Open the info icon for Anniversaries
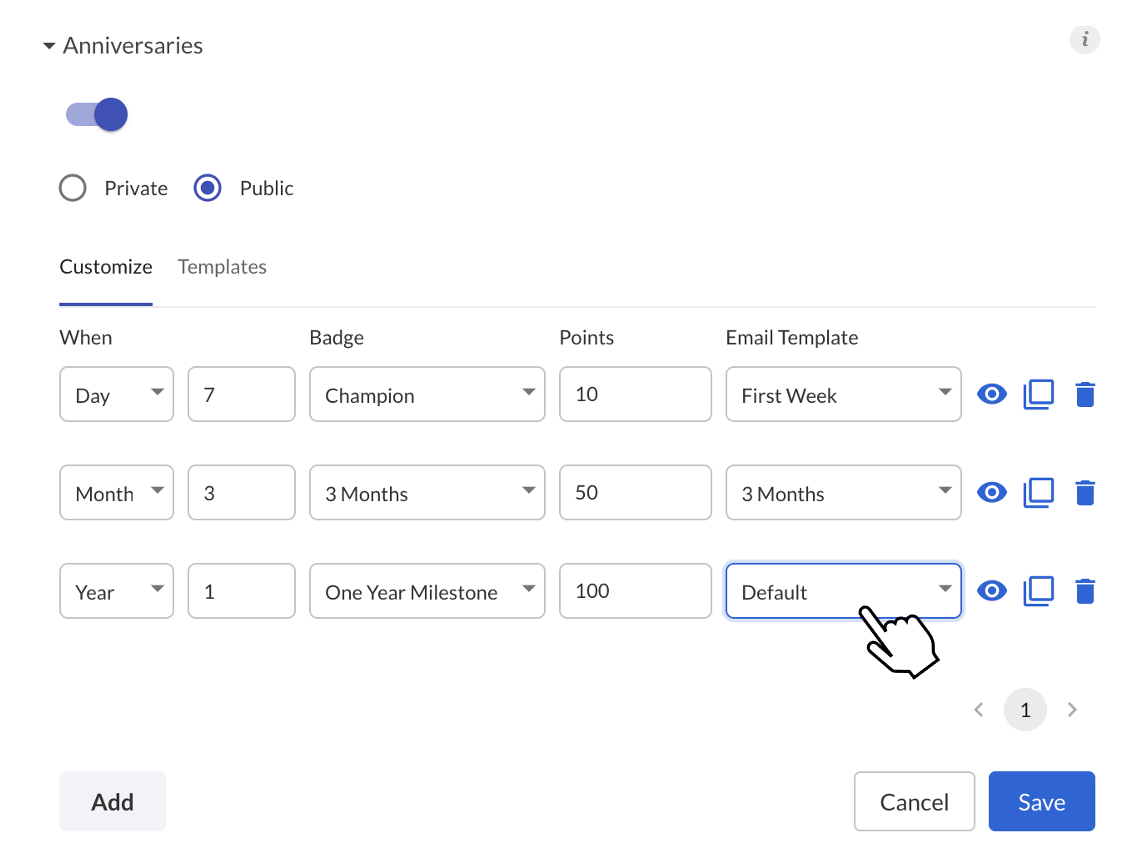The image size is (1138, 852). 1084,39
